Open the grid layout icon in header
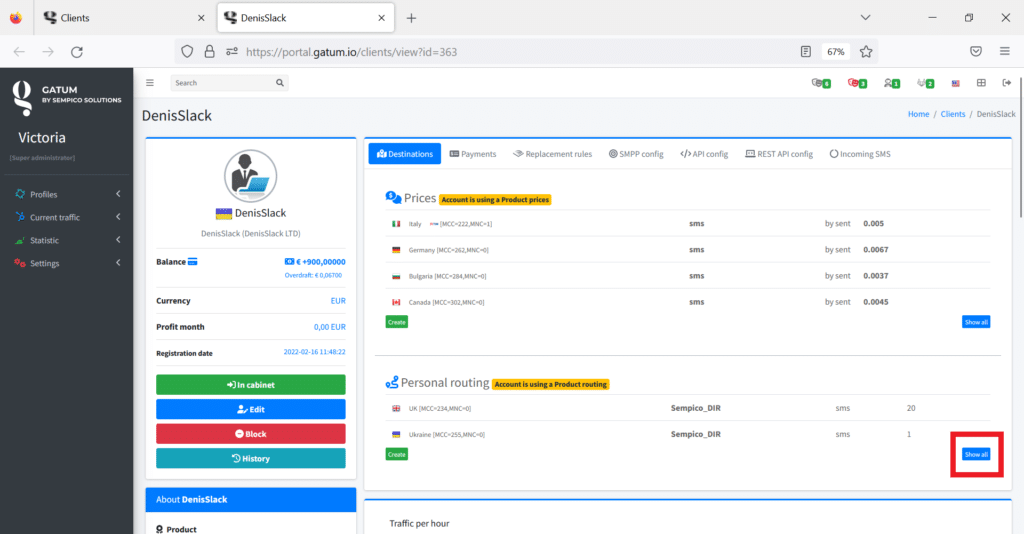 [981, 83]
